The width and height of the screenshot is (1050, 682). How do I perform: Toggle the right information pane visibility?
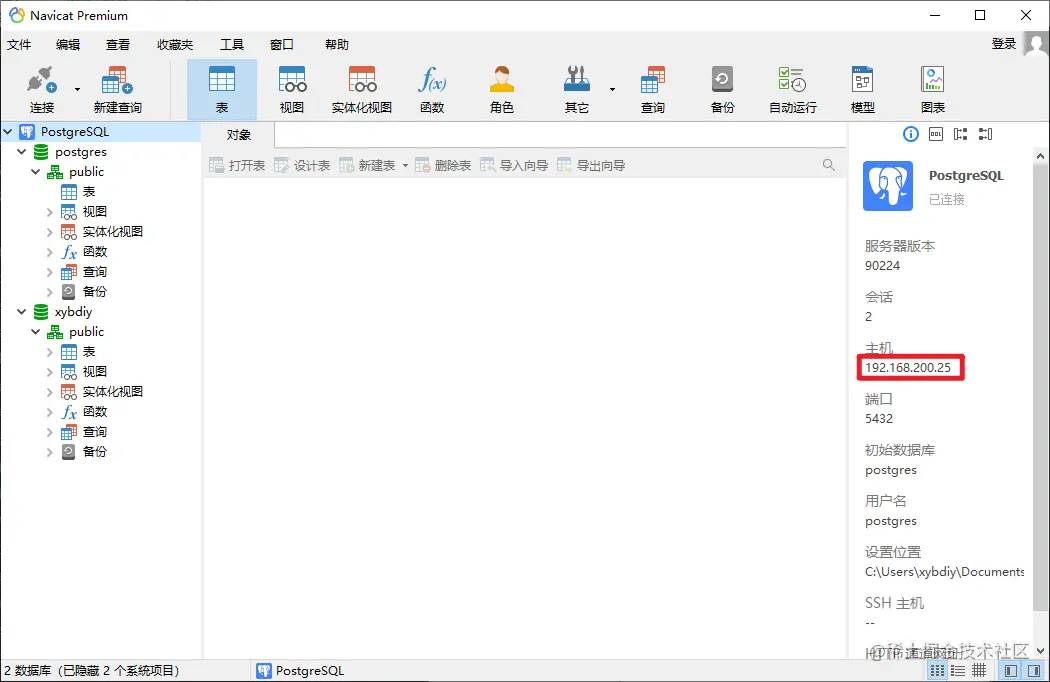pos(1034,671)
